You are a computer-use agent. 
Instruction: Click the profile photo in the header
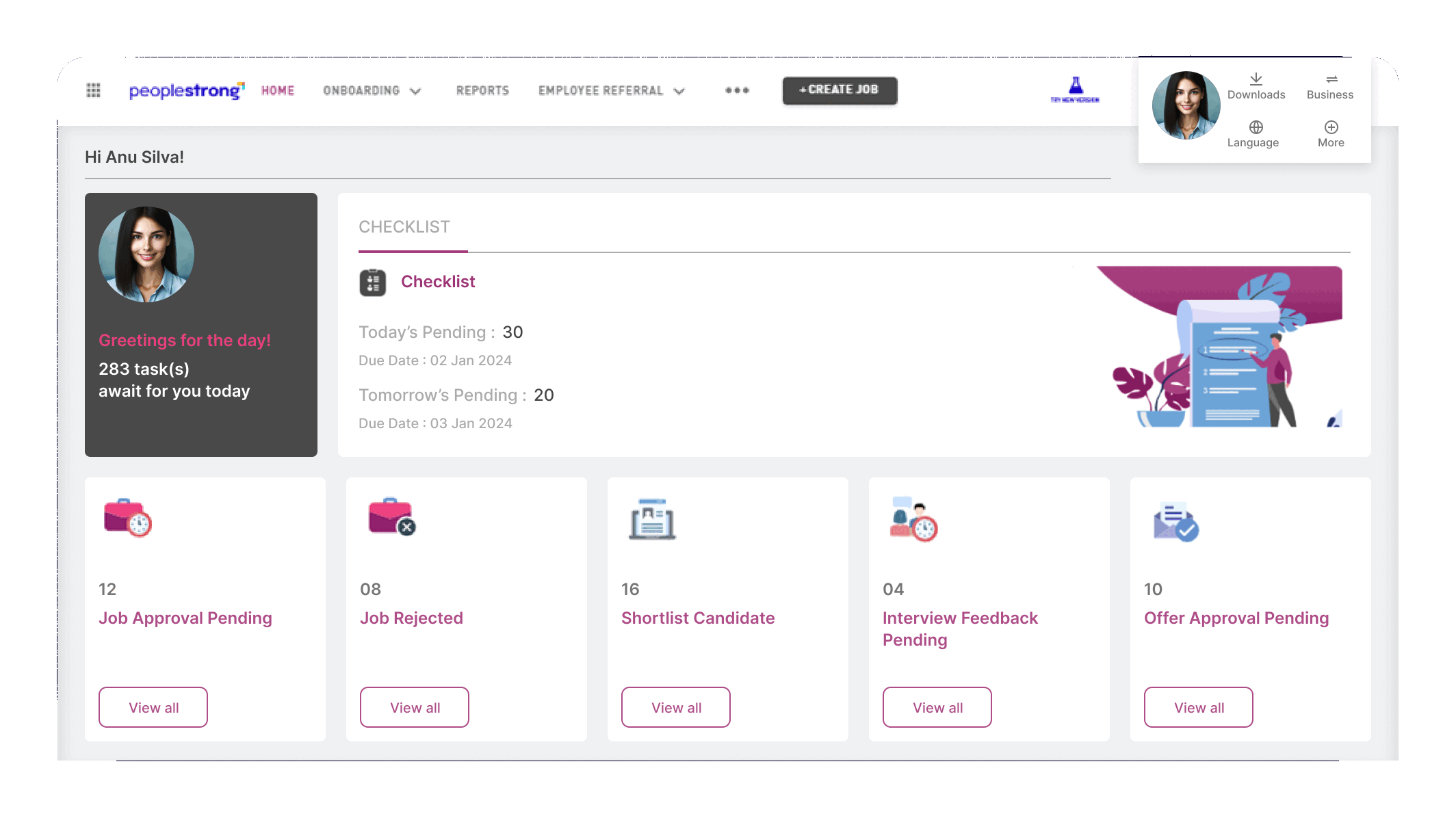pos(1186,105)
